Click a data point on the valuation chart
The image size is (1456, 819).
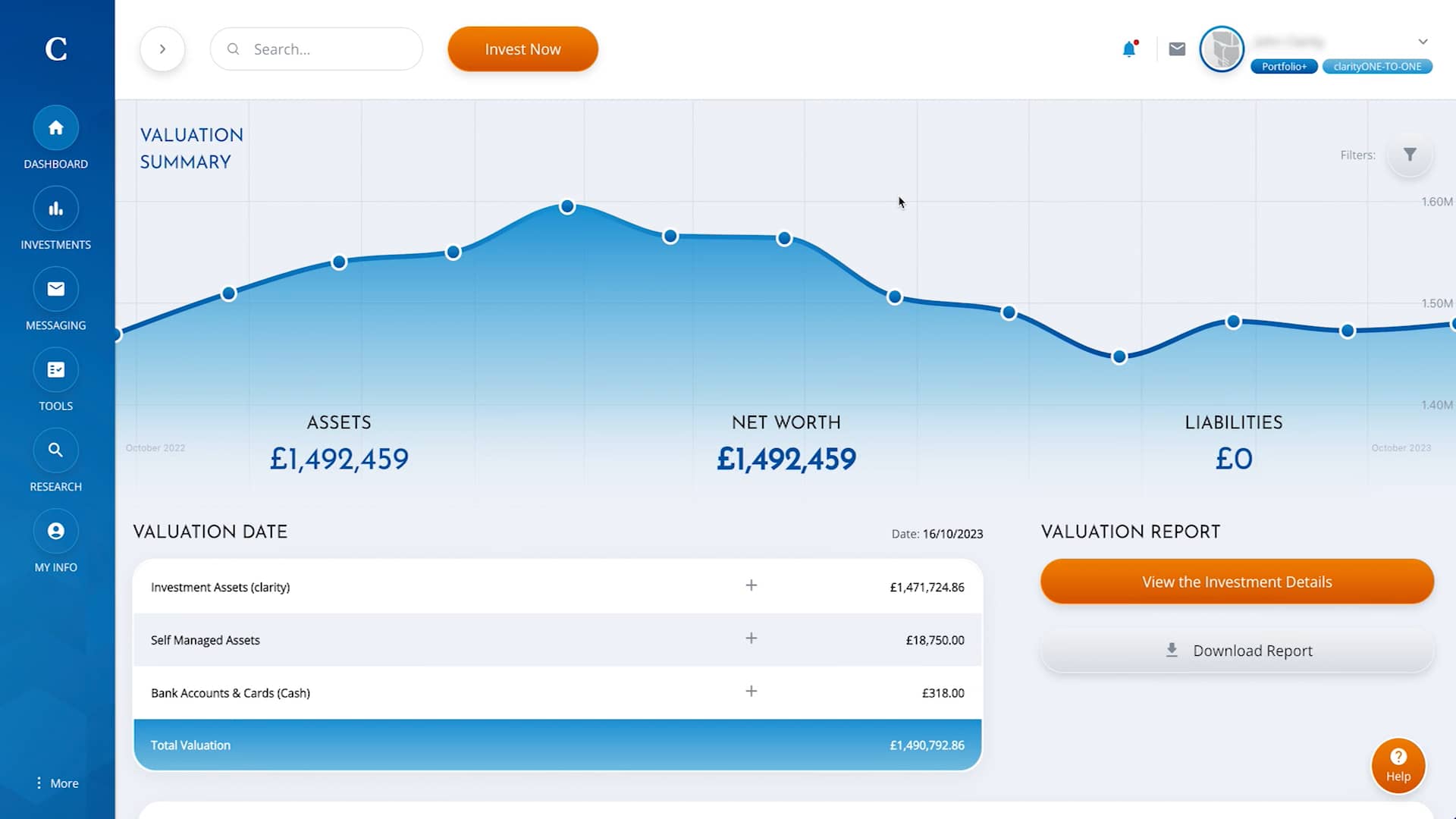point(567,206)
